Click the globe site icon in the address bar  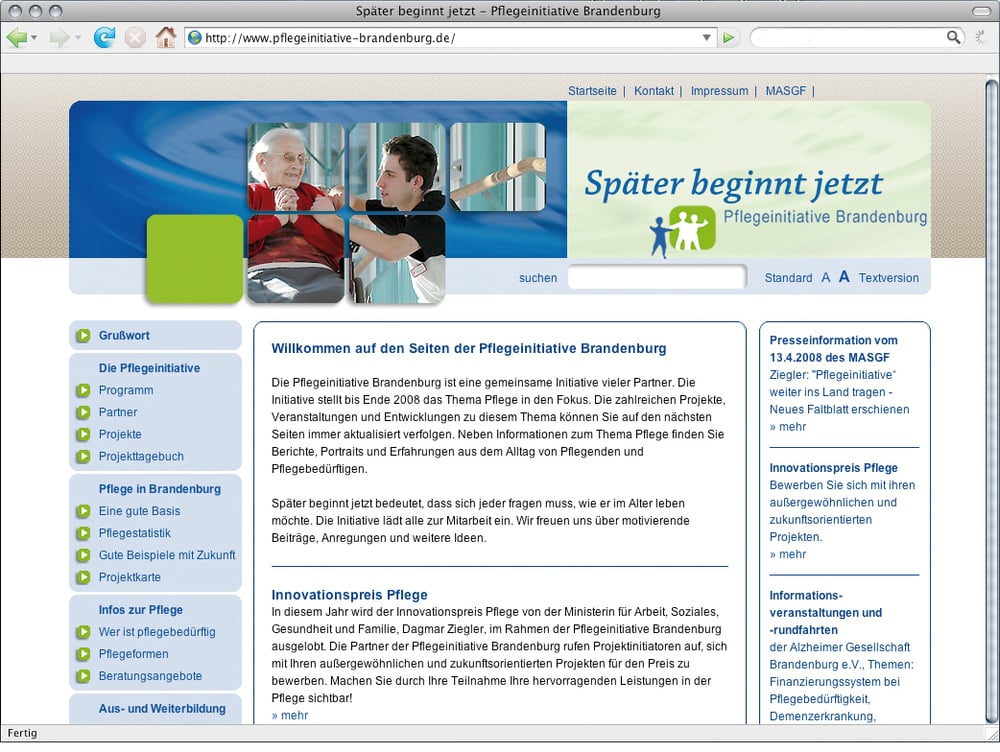coord(195,38)
